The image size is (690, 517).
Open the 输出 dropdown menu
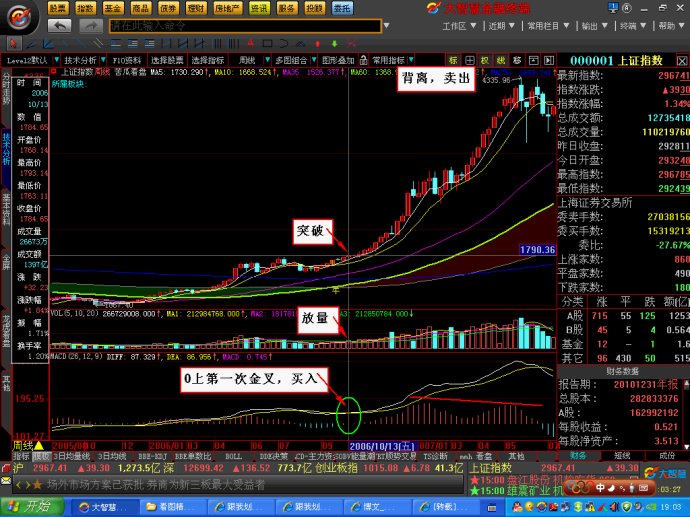click(x=595, y=26)
